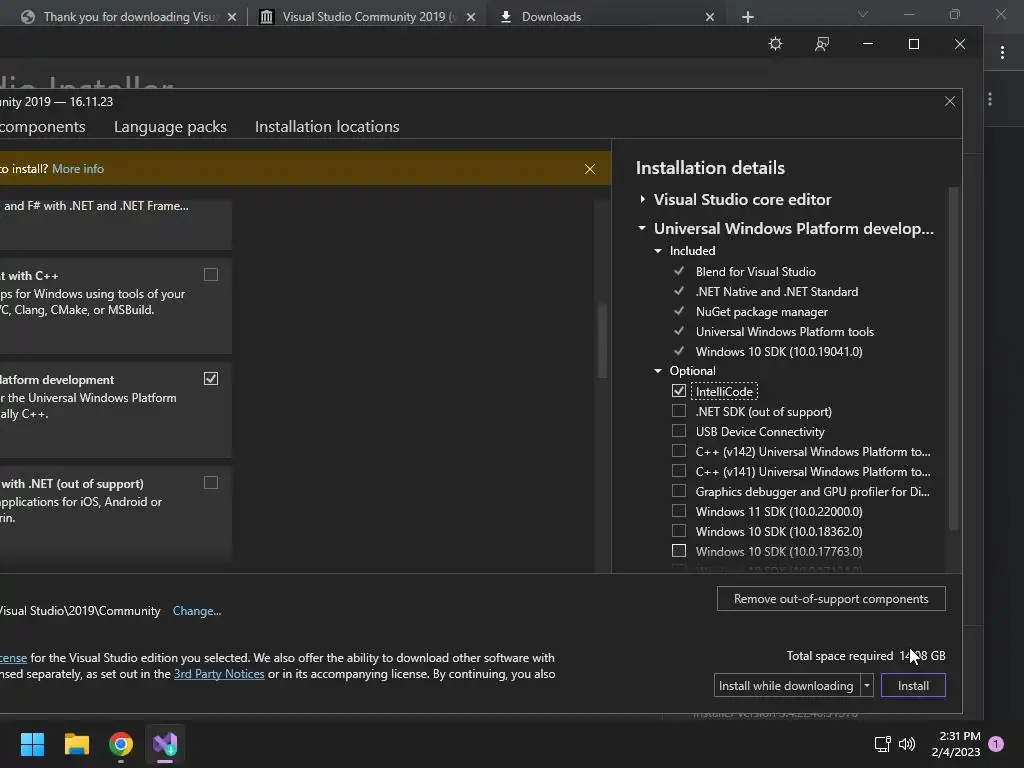This screenshot has height=768, width=1024.
Task: Collapse the Optional components list
Action: (658, 371)
